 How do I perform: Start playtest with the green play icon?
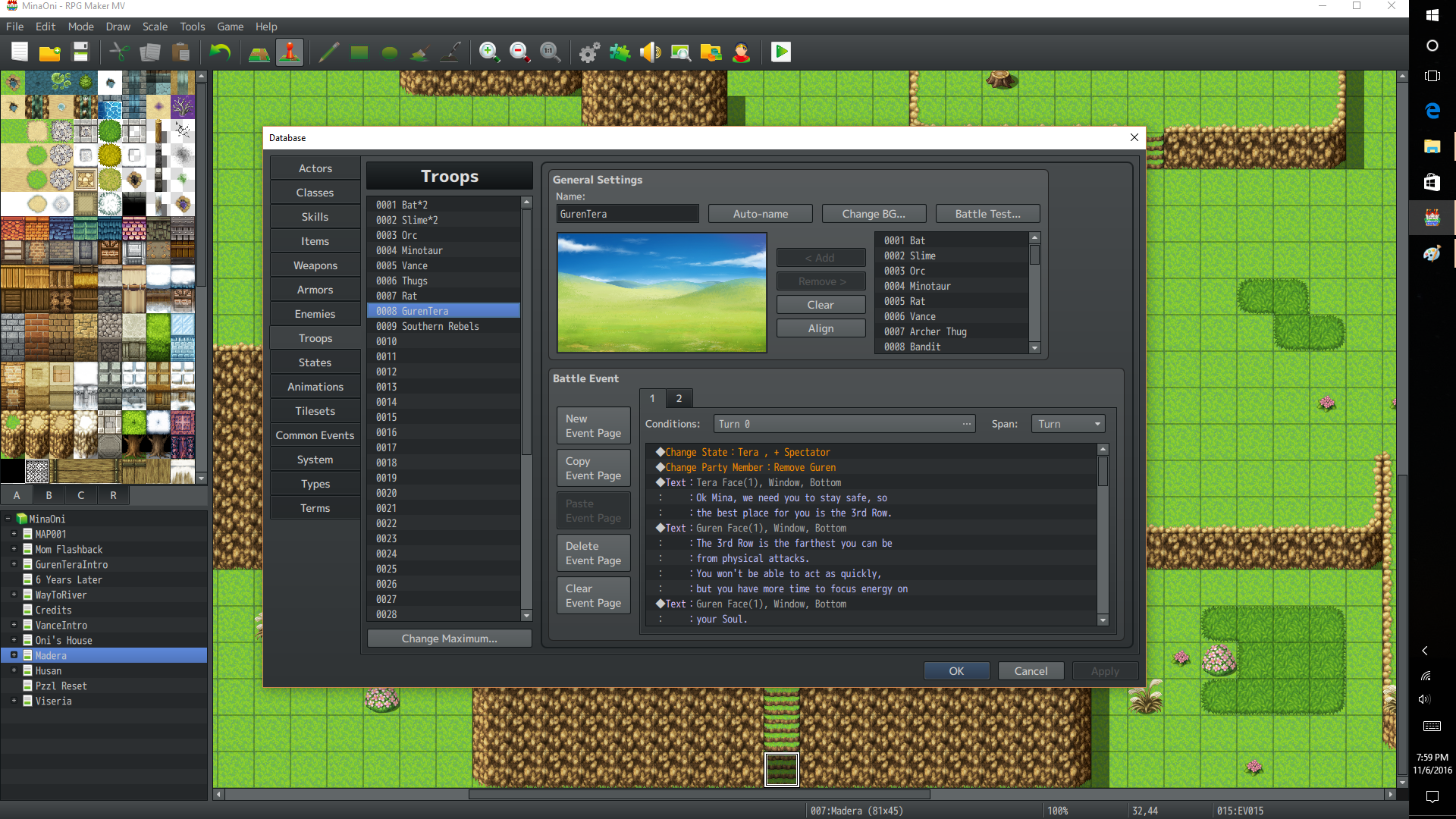pyautogui.click(x=781, y=52)
